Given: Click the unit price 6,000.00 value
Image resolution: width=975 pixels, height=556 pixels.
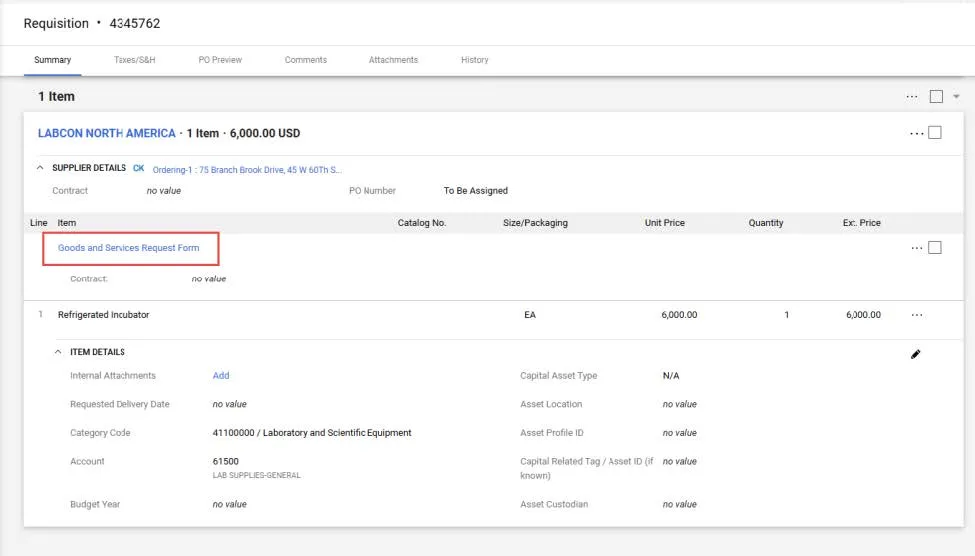Looking at the screenshot, I should 679,315.
